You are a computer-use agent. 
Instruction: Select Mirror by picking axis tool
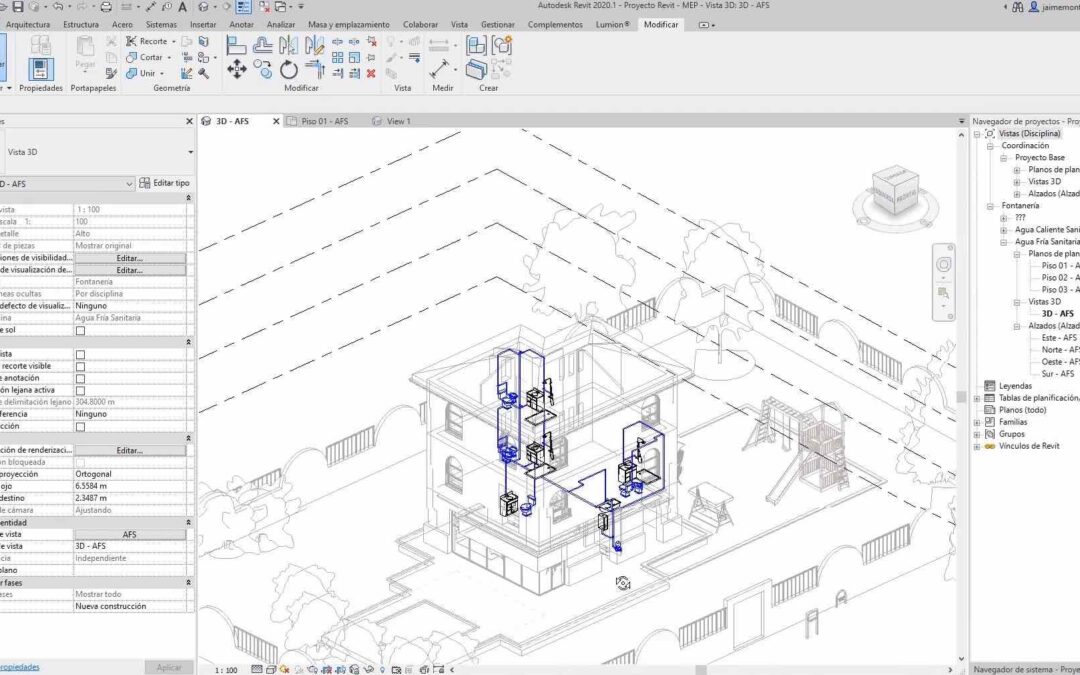[289, 45]
